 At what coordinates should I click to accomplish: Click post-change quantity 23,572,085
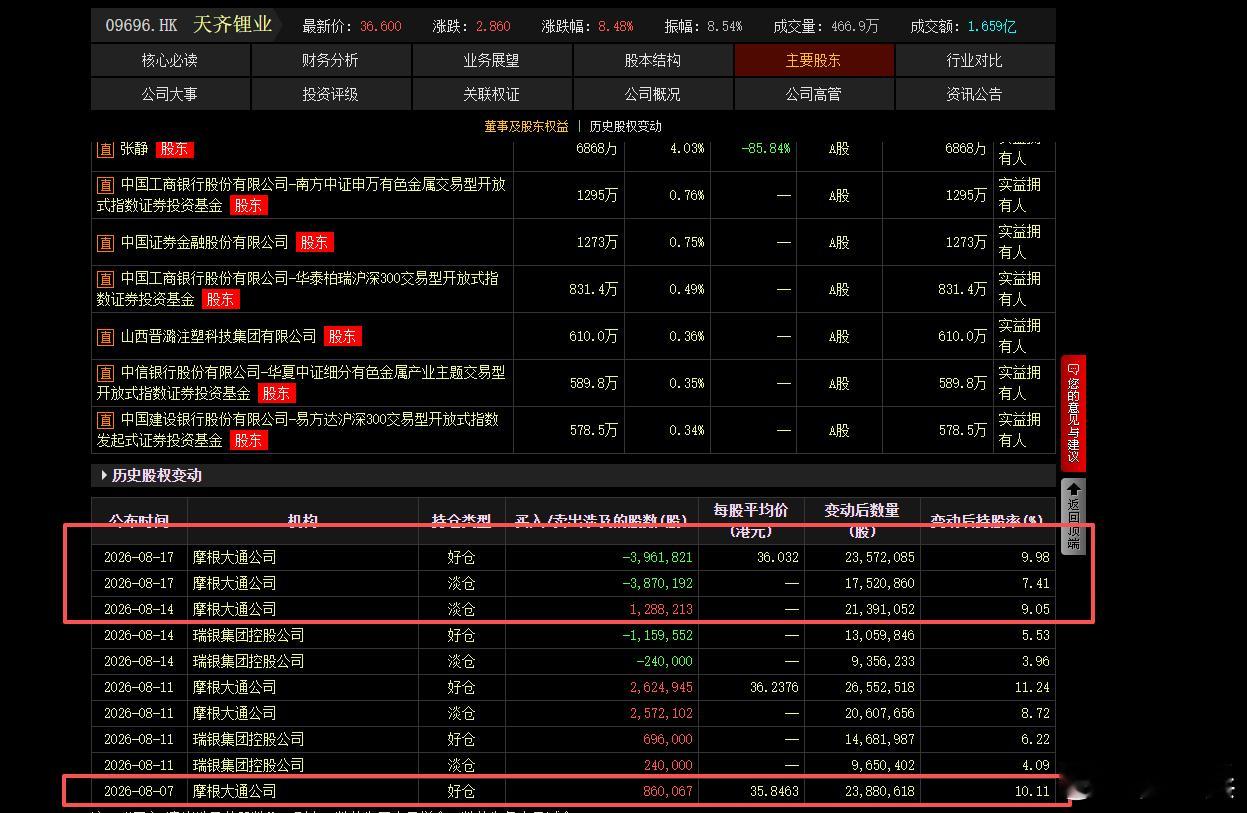point(878,557)
